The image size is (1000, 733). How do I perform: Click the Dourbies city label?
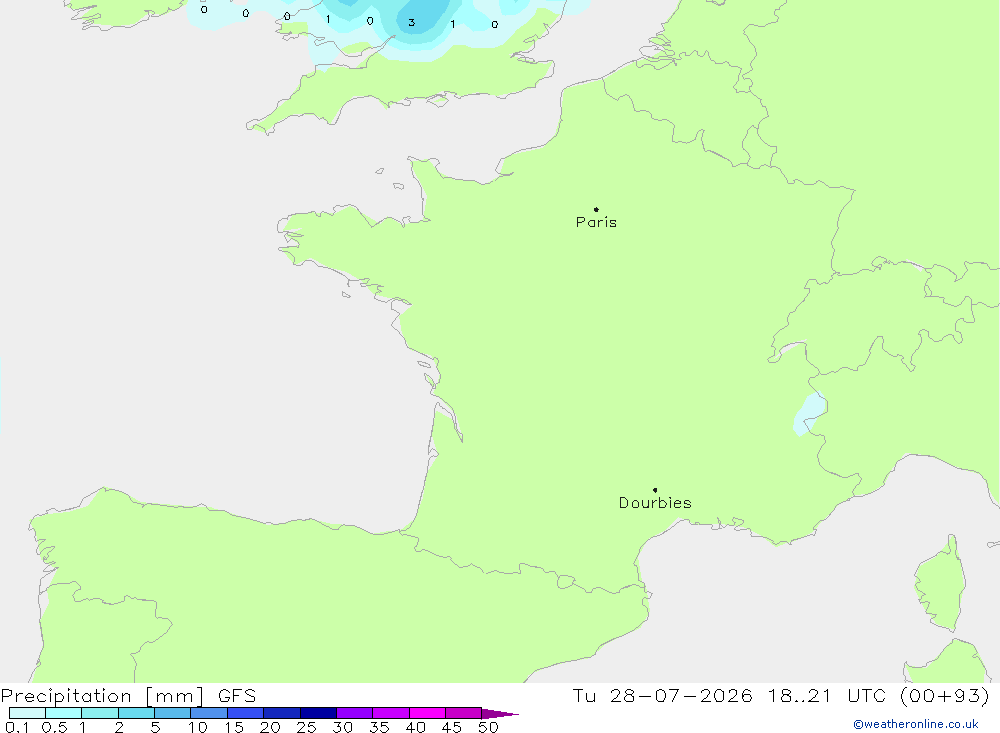coord(655,503)
